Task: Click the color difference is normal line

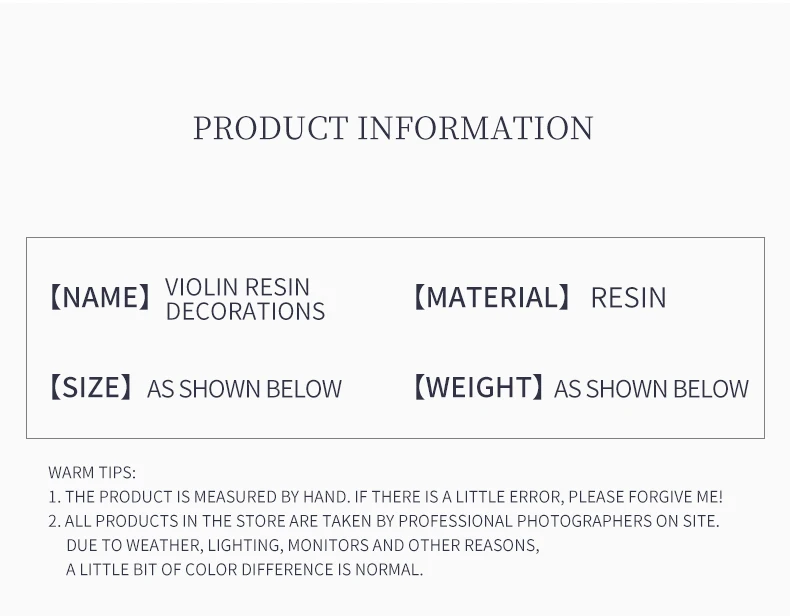Action: click(x=244, y=569)
